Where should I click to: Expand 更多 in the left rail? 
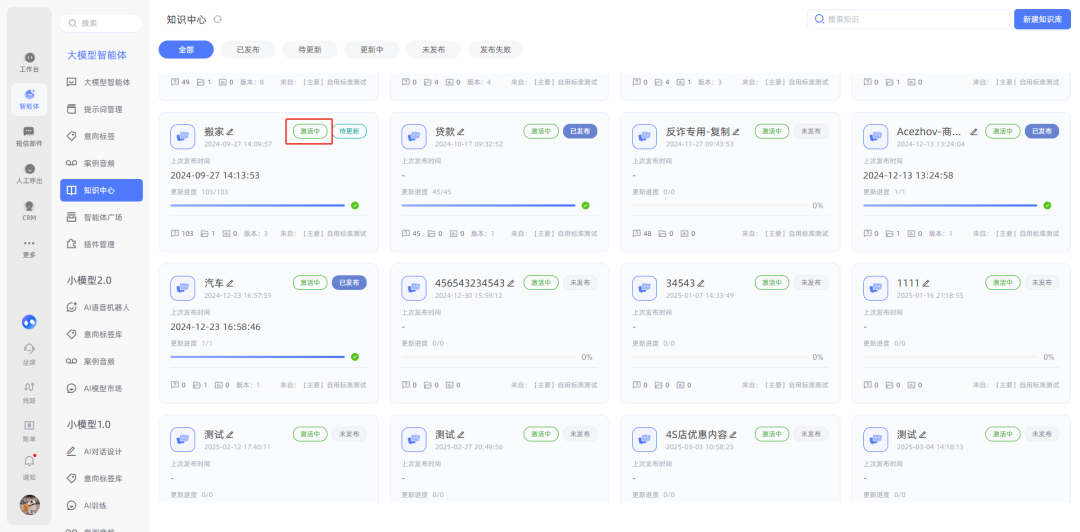pos(29,247)
